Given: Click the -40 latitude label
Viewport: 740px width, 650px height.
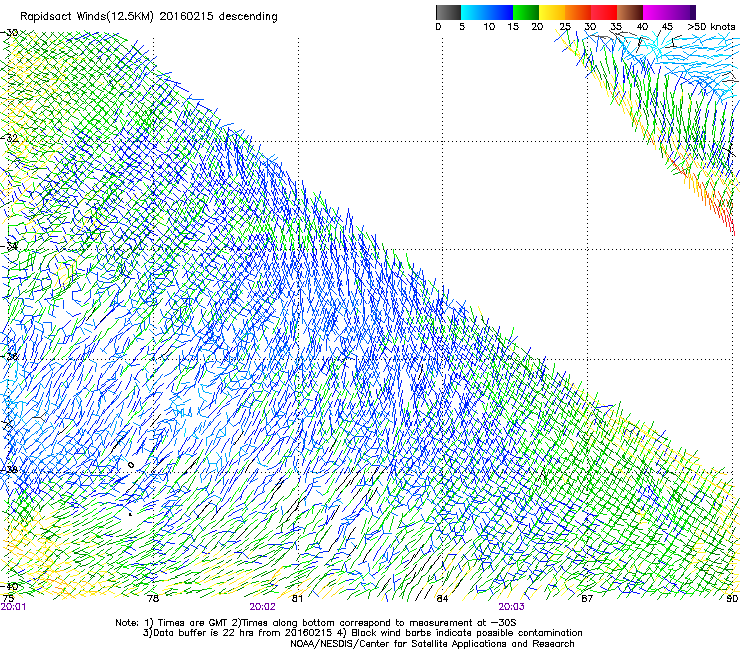Looking at the screenshot, I should click(9, 586).
